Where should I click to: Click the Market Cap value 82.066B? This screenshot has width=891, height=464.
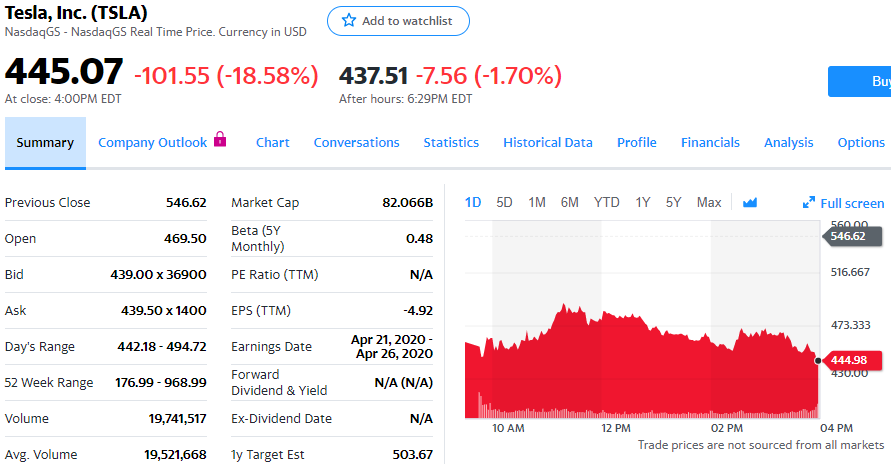(x=407, y=203)
